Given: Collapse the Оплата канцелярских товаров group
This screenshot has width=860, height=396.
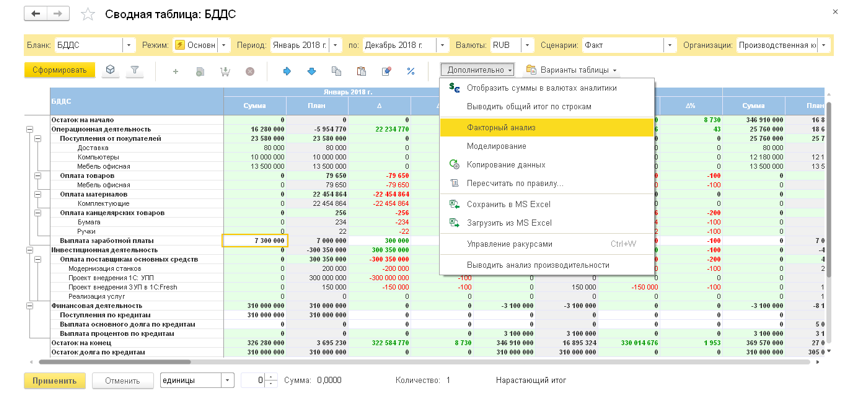Looking at the screenshot, I should click(x=38, y=212).
